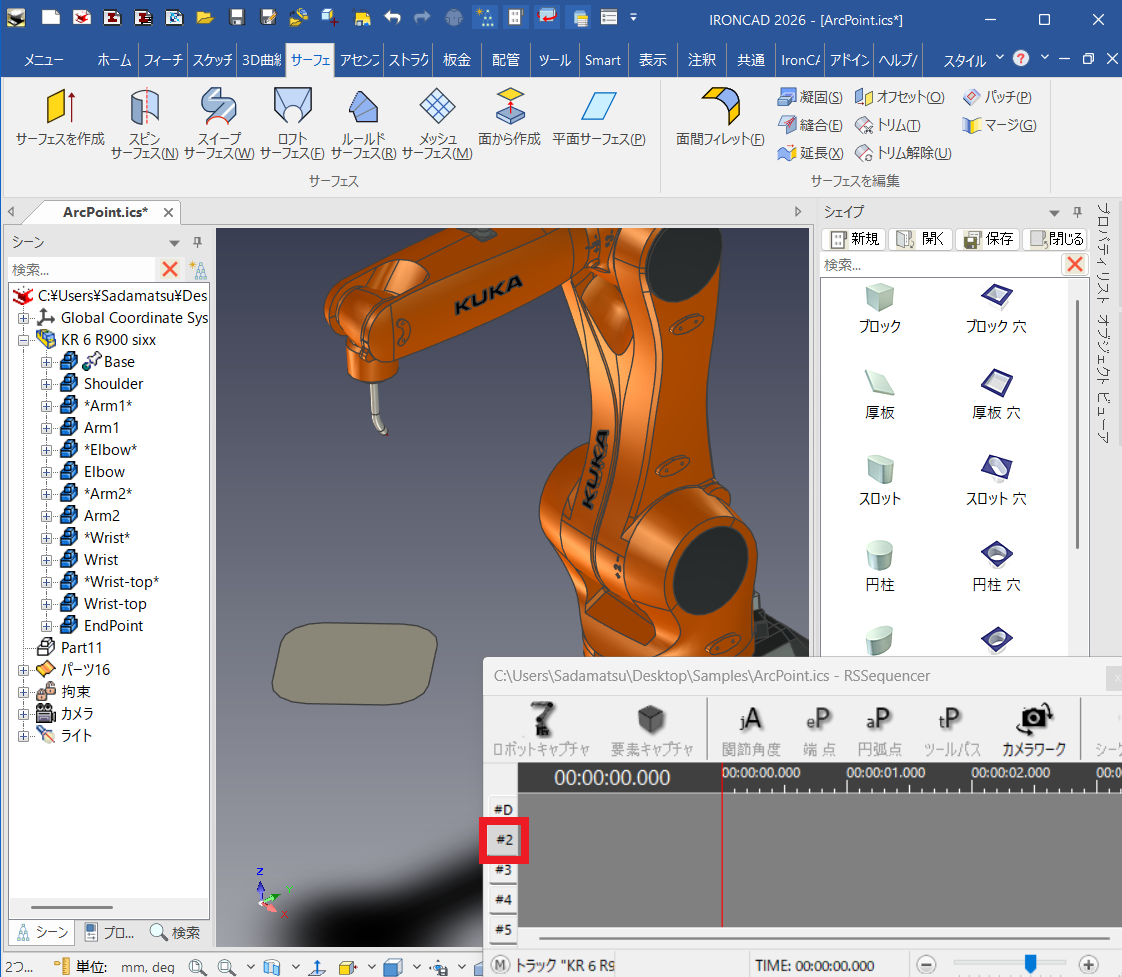This screenshot has height=977, width=1122.
Task: Click the Camera Work (カメラワーク) icon
Action: 1034,729
